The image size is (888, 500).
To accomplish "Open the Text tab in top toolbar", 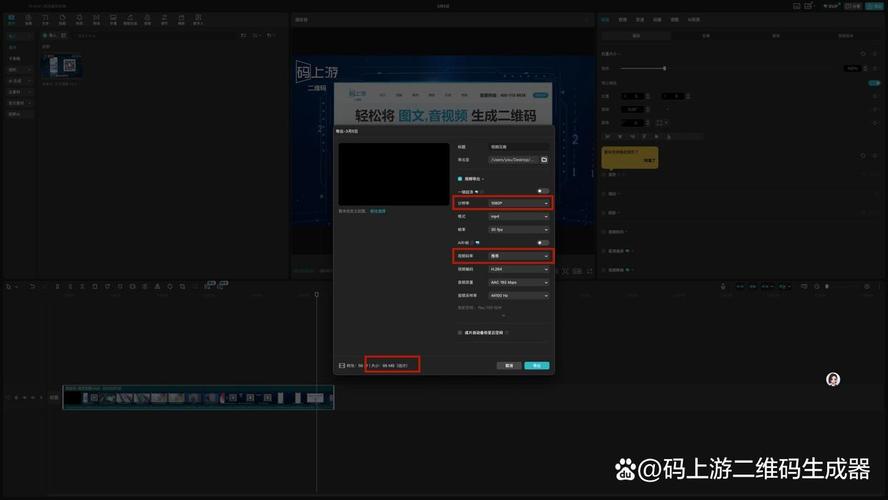I will 45,20.
